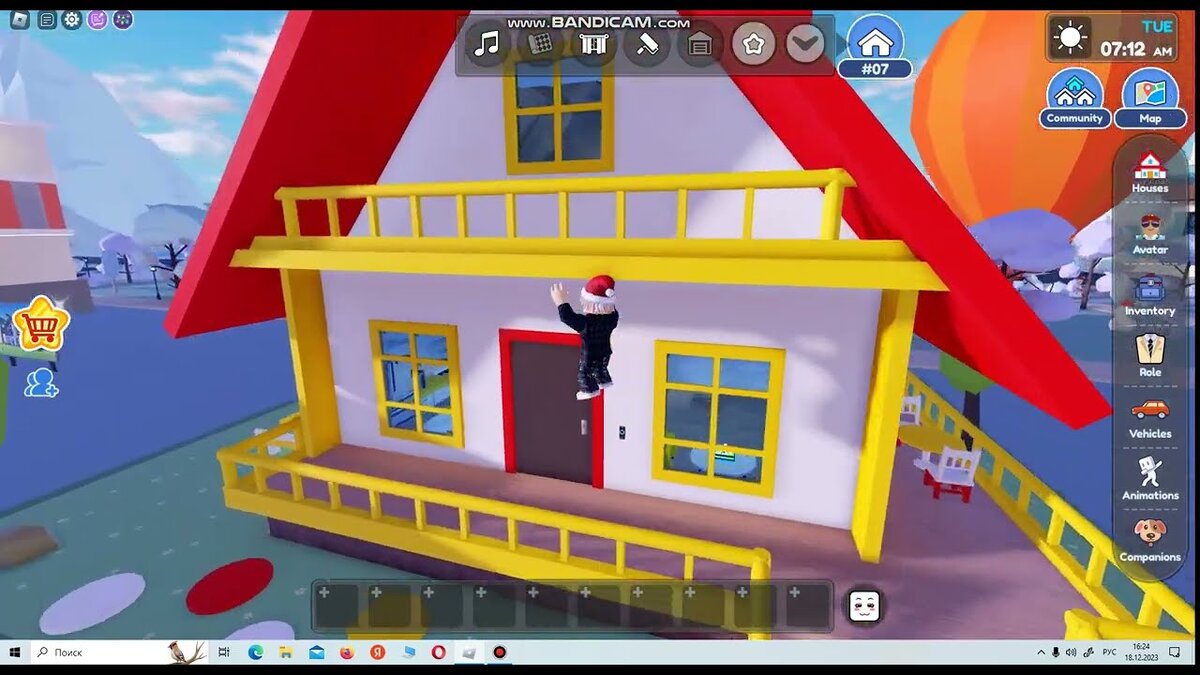Open Yandex Browser from the taskbar

click(377, 652)
